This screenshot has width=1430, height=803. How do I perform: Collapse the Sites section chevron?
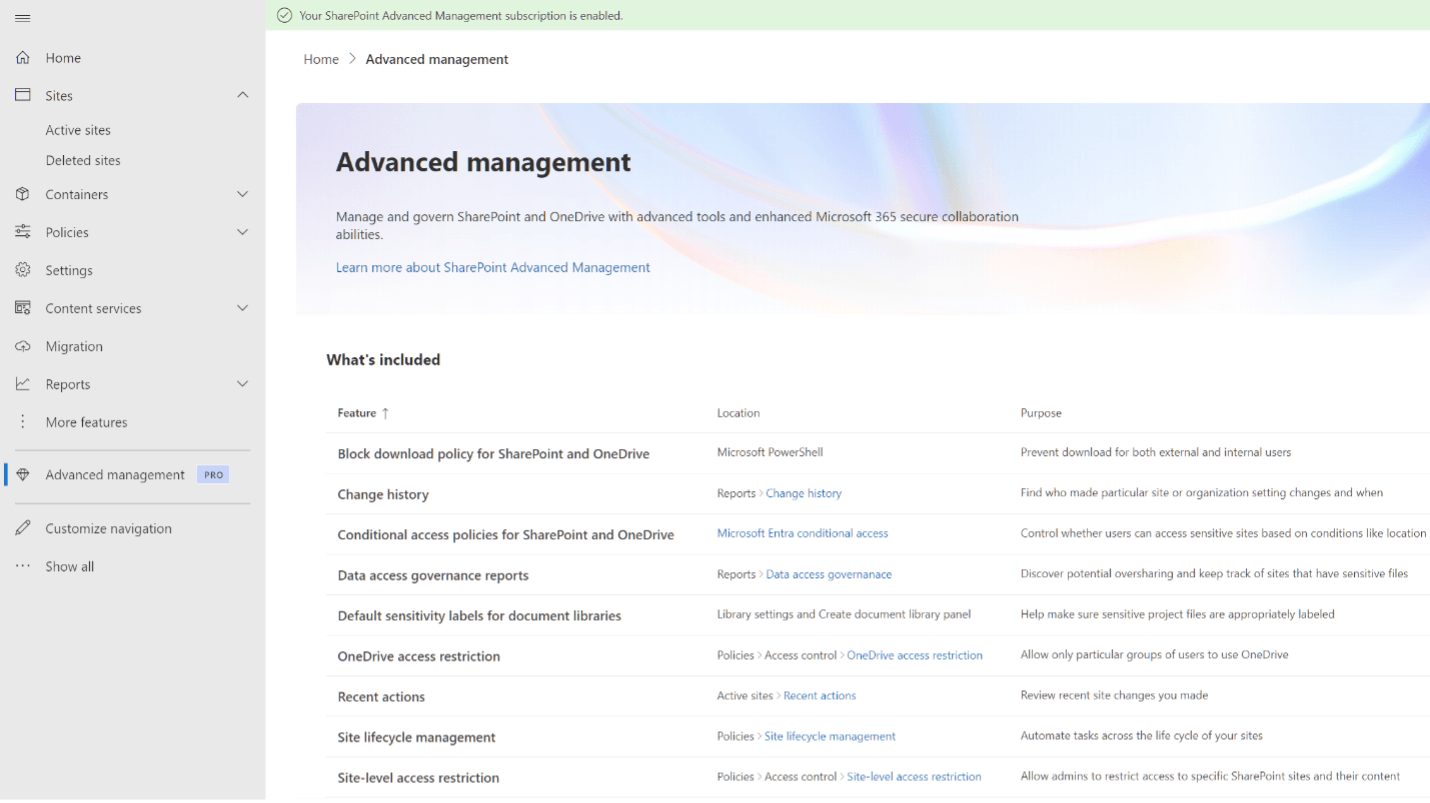tap(242, 94)
